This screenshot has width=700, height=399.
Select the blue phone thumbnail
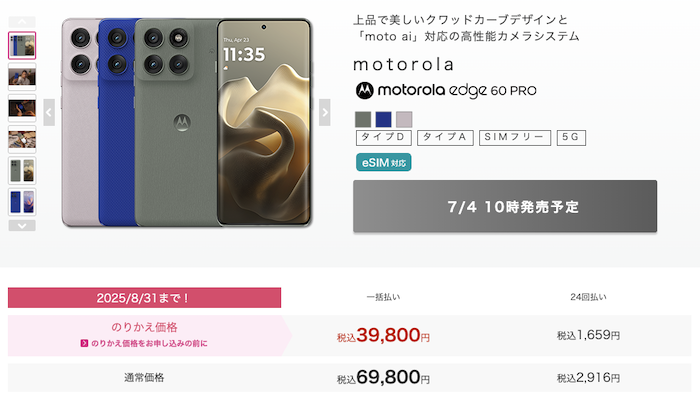(x=22, y=202)
